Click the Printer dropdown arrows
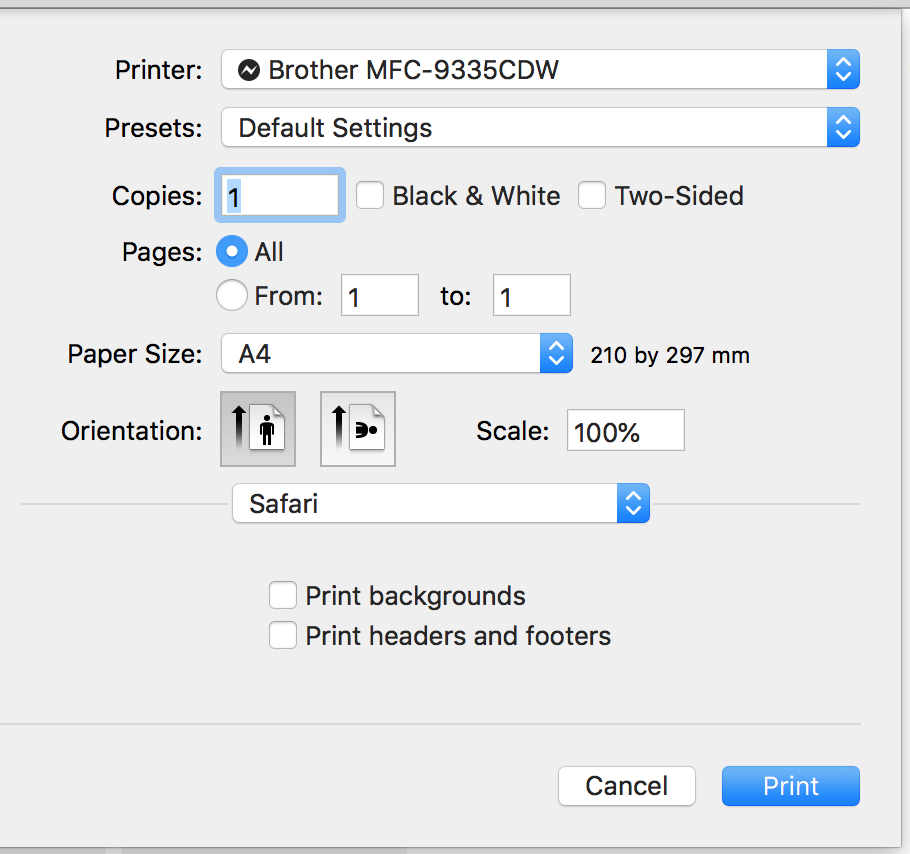 click(x=843, y=70)
